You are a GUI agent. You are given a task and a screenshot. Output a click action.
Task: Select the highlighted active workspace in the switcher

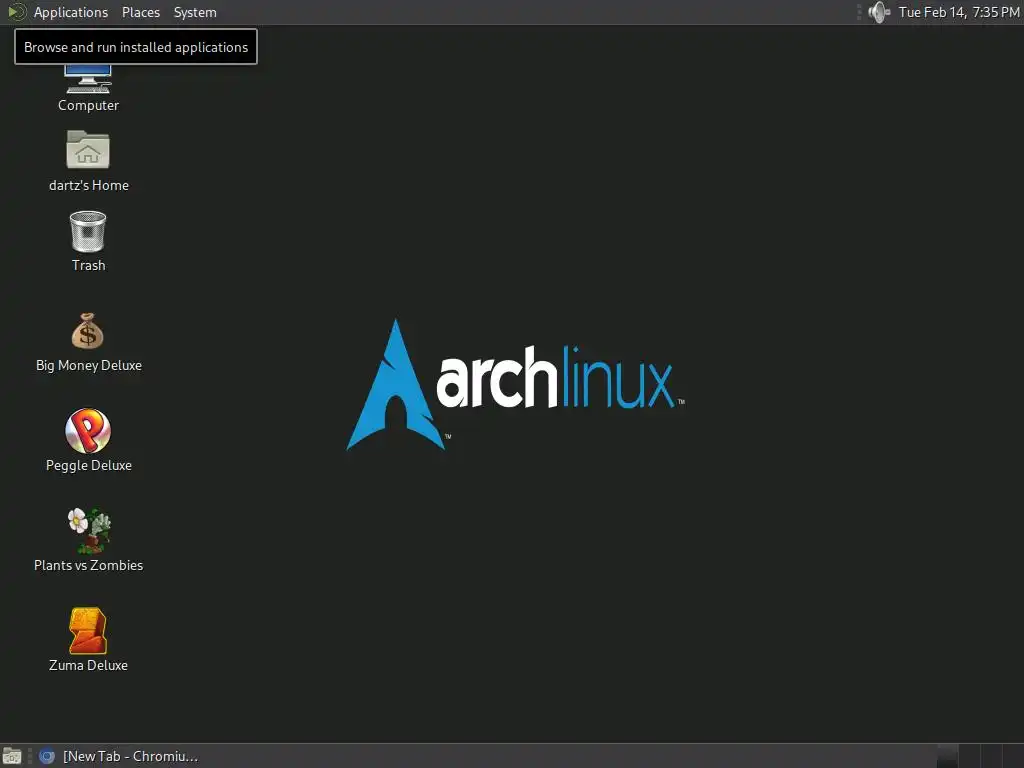pos(948,756)
